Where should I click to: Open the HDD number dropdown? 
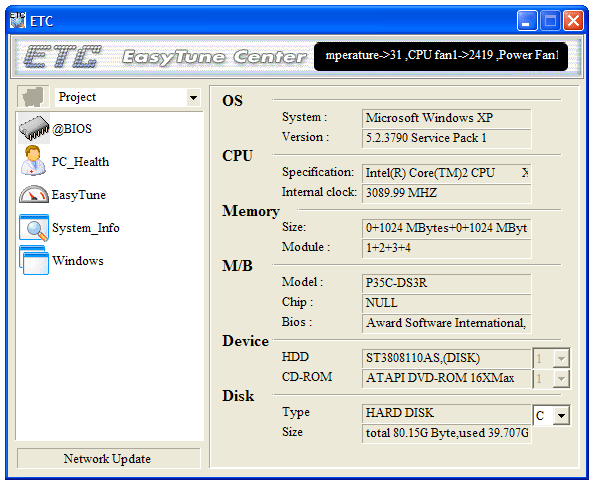point(561,358)
